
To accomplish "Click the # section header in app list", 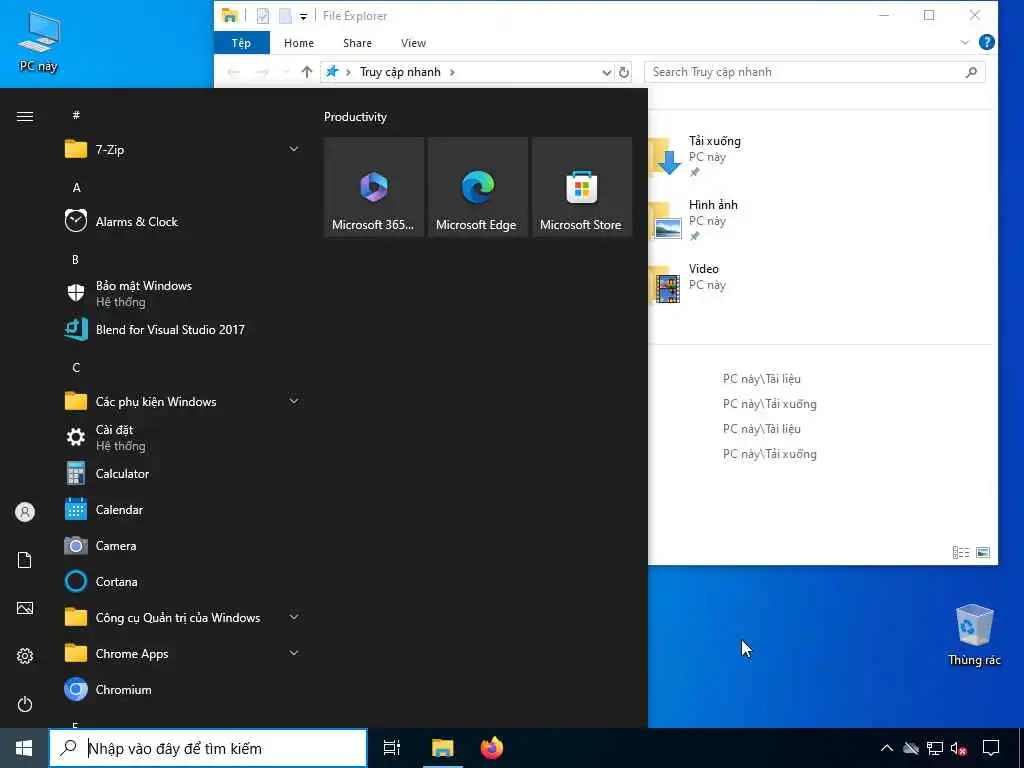I will click(x=76, y=115).
